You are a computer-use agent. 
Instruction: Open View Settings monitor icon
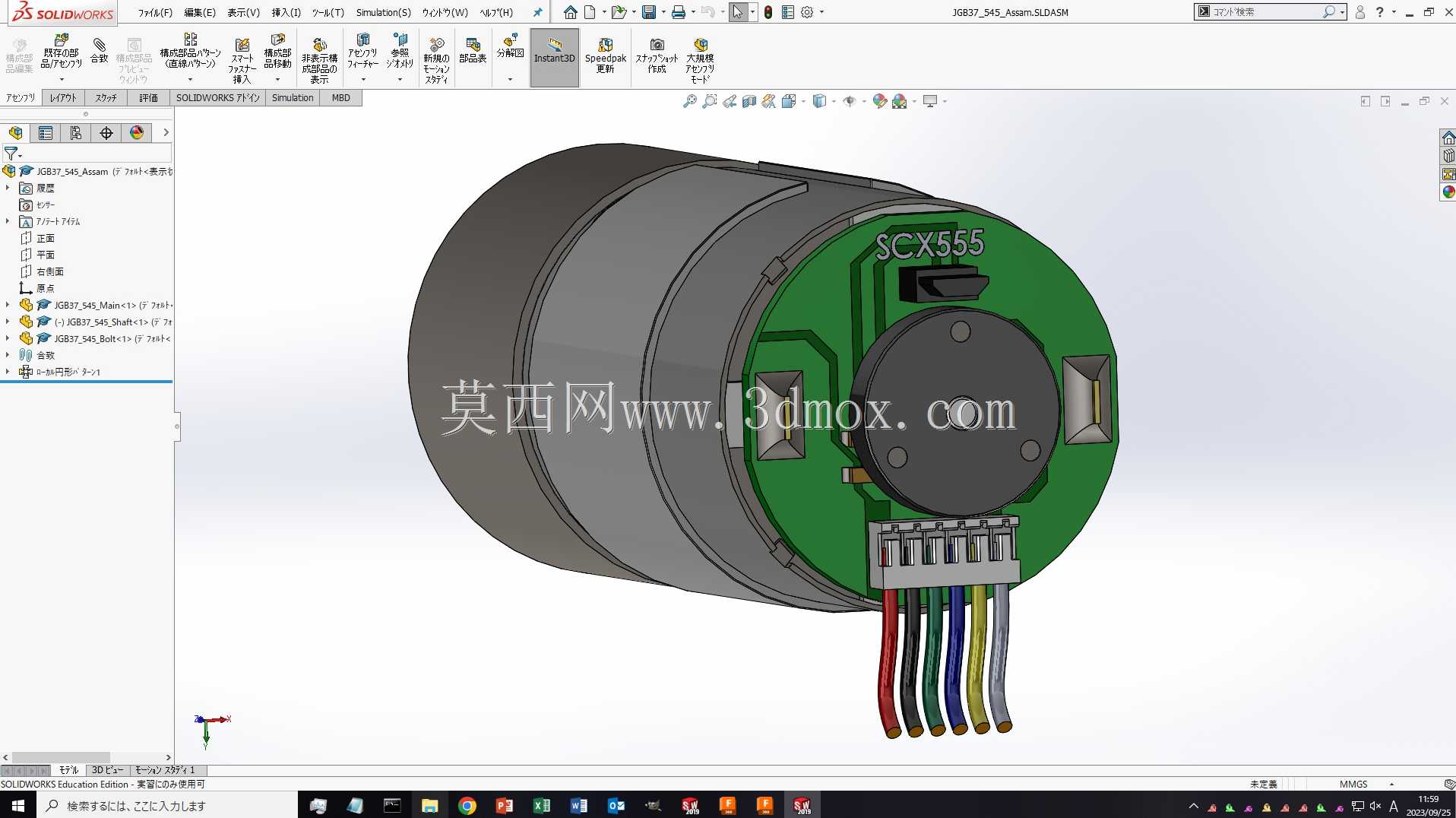(930, 101)
